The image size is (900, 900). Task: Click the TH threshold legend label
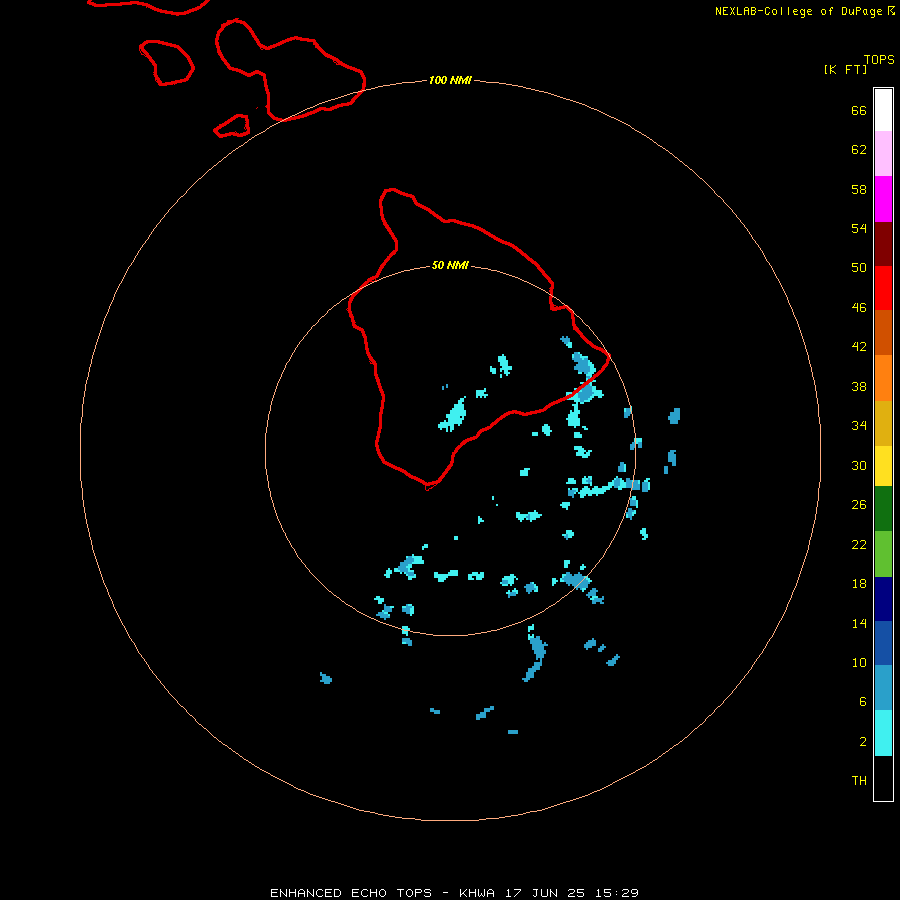click(x=859, y=781)
